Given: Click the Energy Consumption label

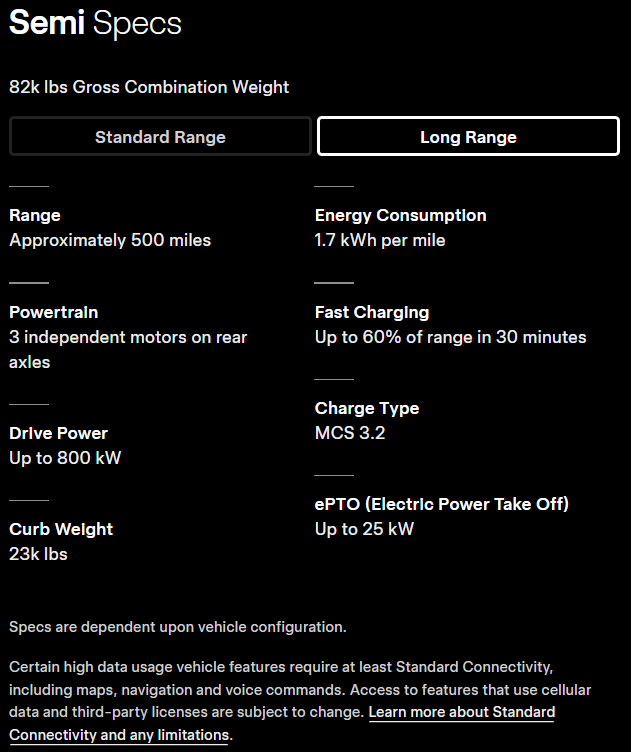Looking at the screenshot, I should pos(400,215).
